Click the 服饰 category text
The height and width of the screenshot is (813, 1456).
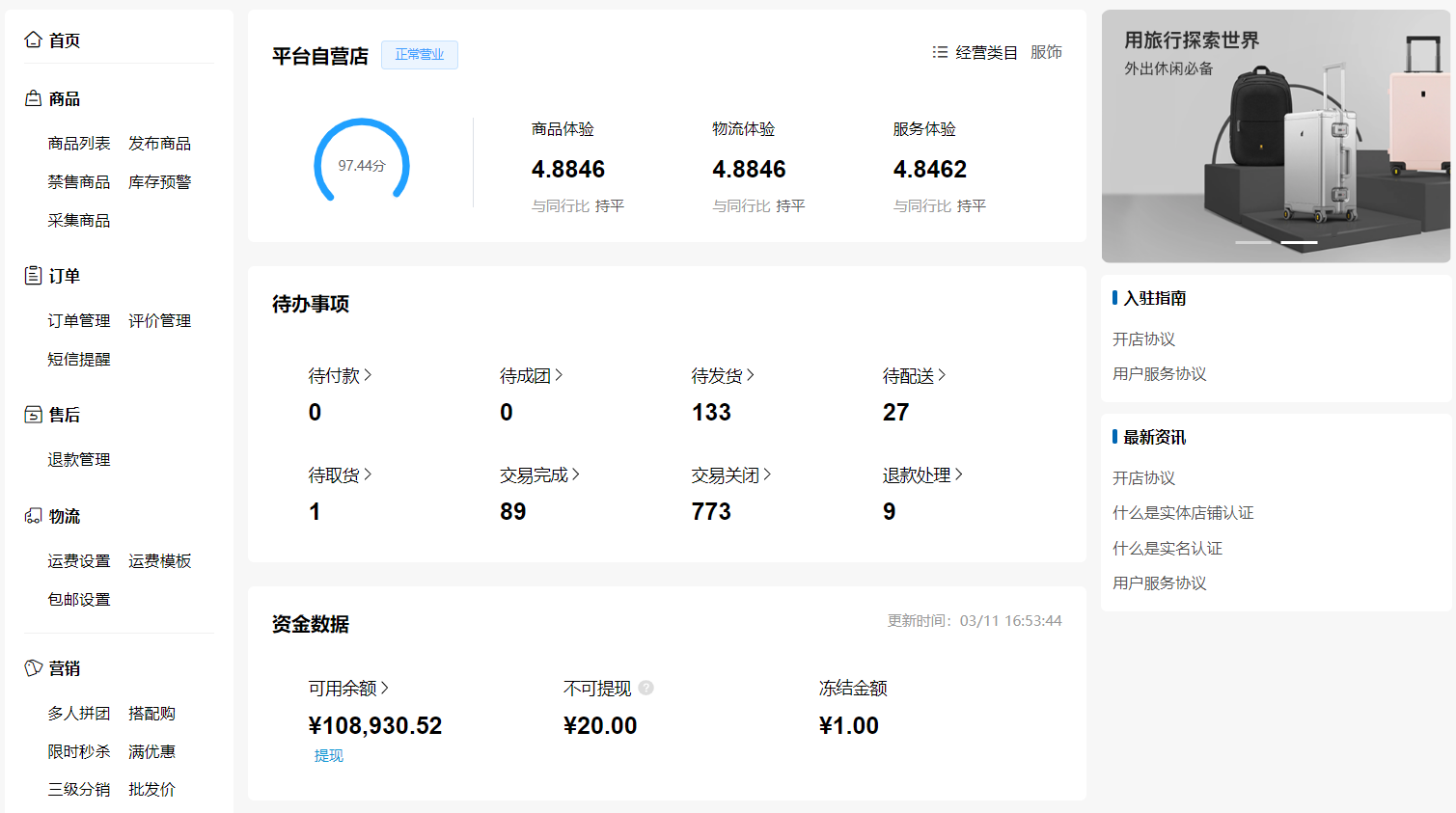[x=1046, y=52]
